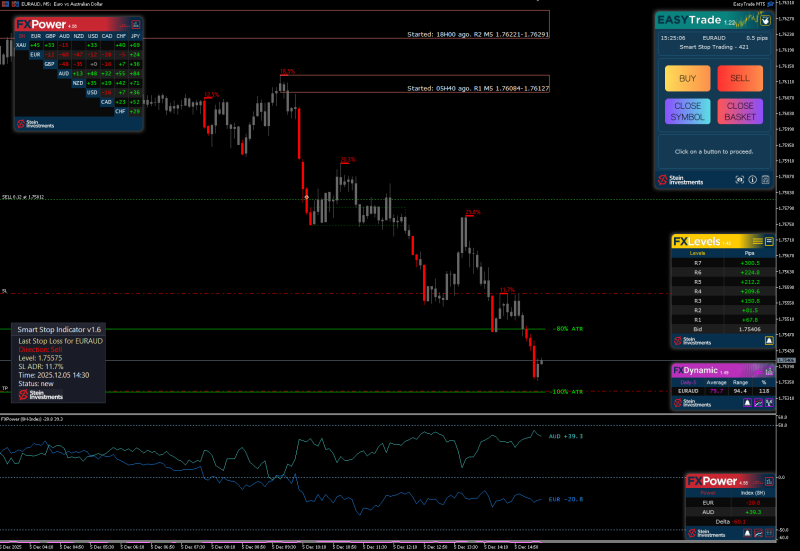The height and width of the screenshot is (551, 800).
Task: Open the info icon in EASYTrade footer
Action: (x=753, y=180)
